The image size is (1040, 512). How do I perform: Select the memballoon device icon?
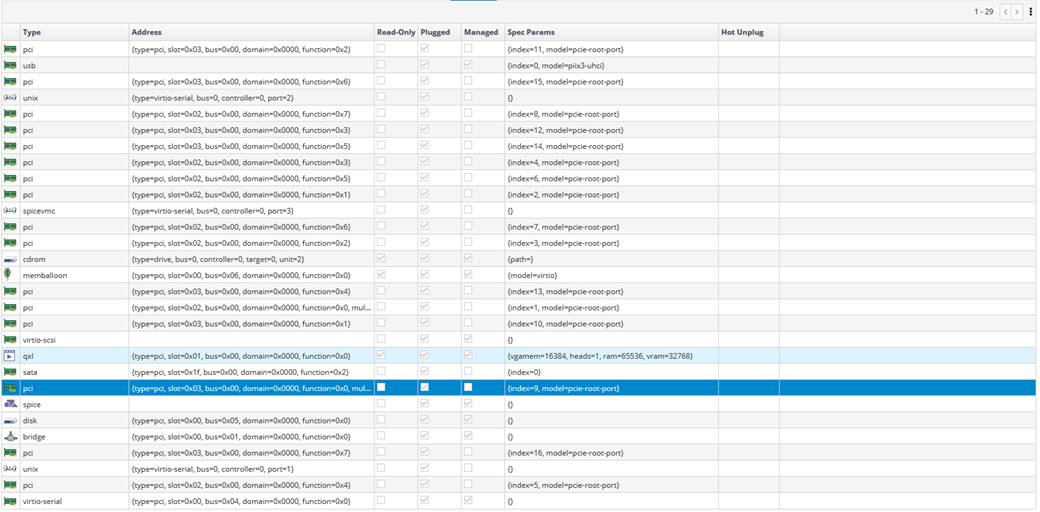tap(10, 275)
